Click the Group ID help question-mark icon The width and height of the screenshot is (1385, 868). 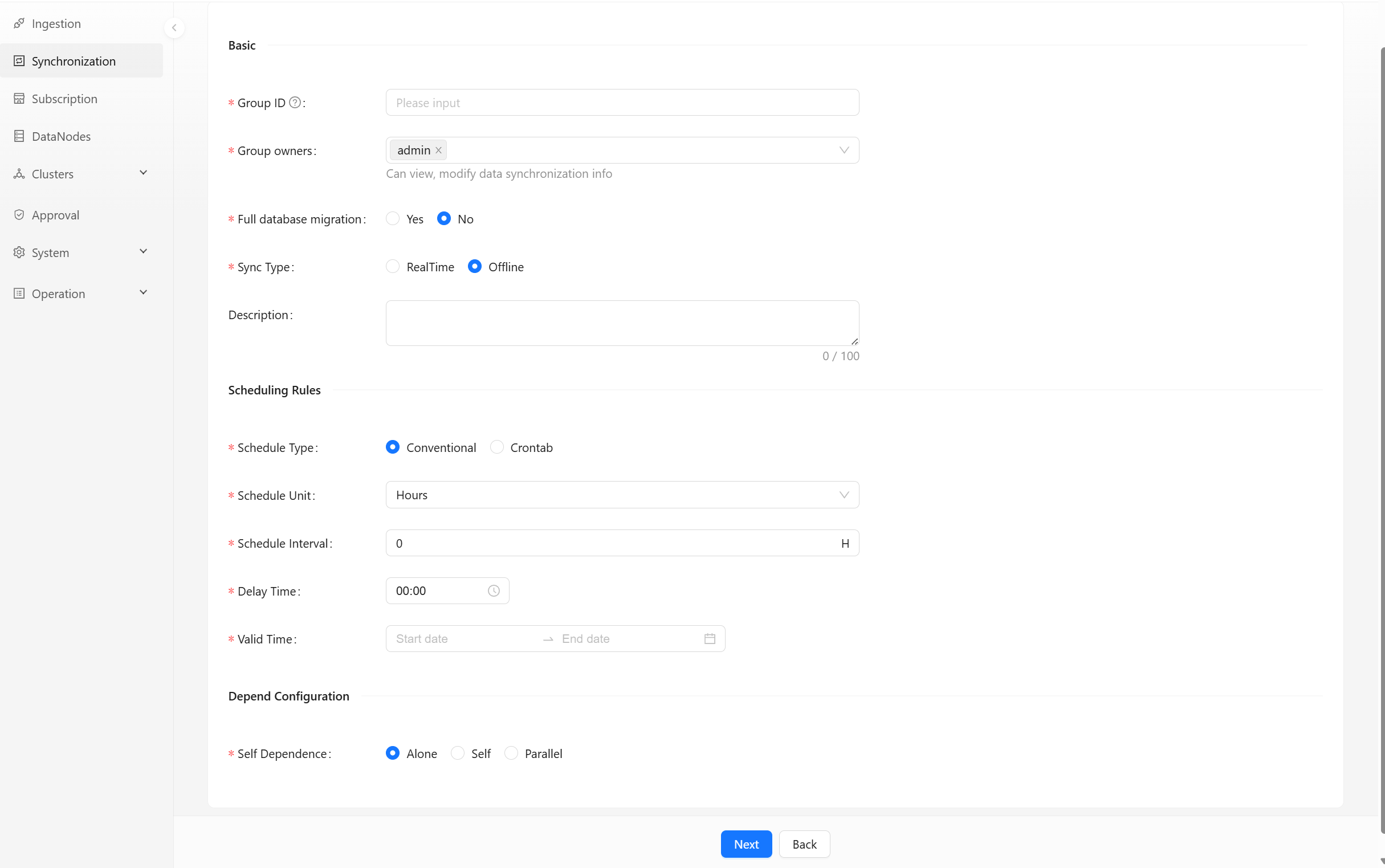295,103
